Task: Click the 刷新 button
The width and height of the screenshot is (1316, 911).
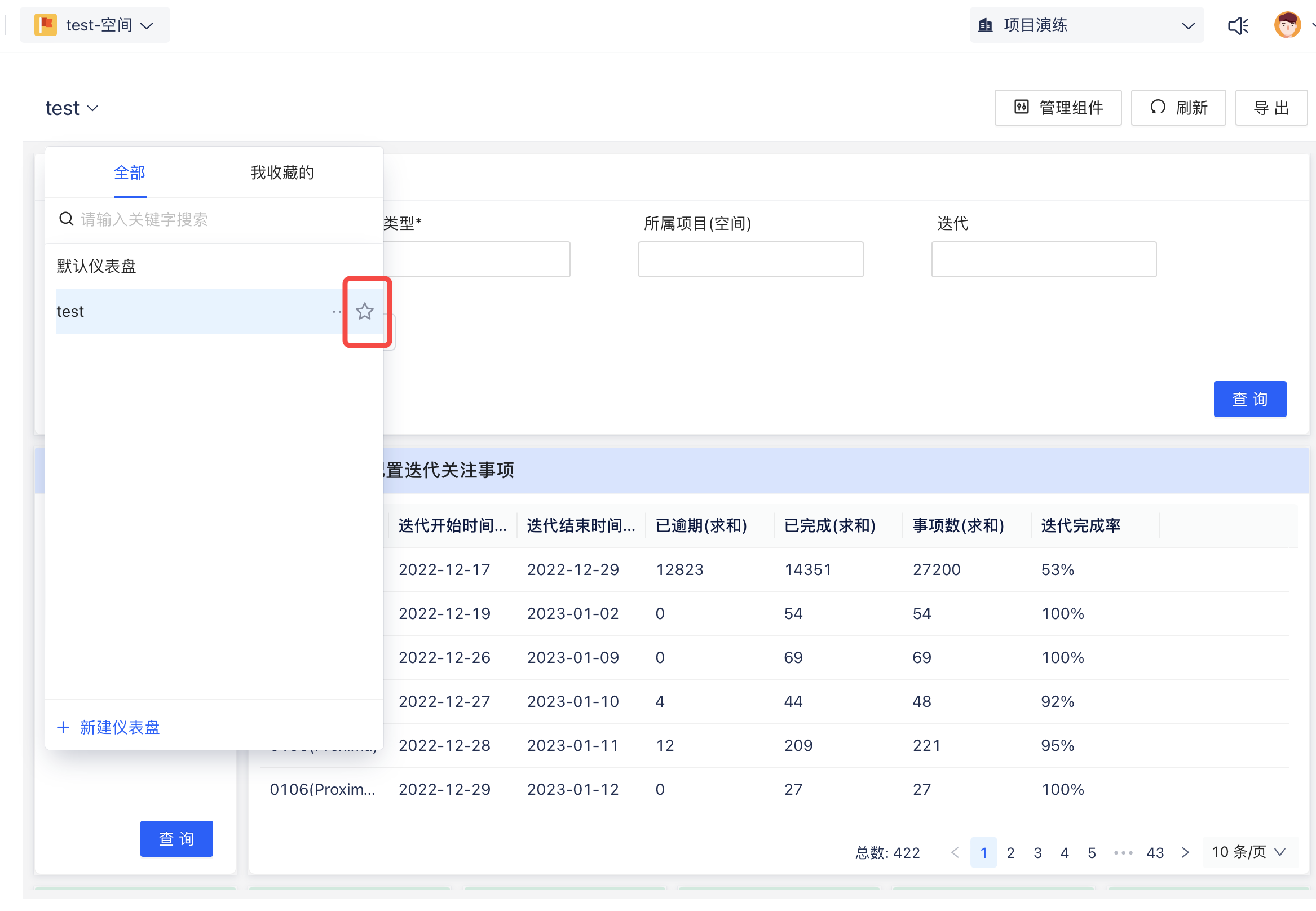Action: [x=1178, y=108]
